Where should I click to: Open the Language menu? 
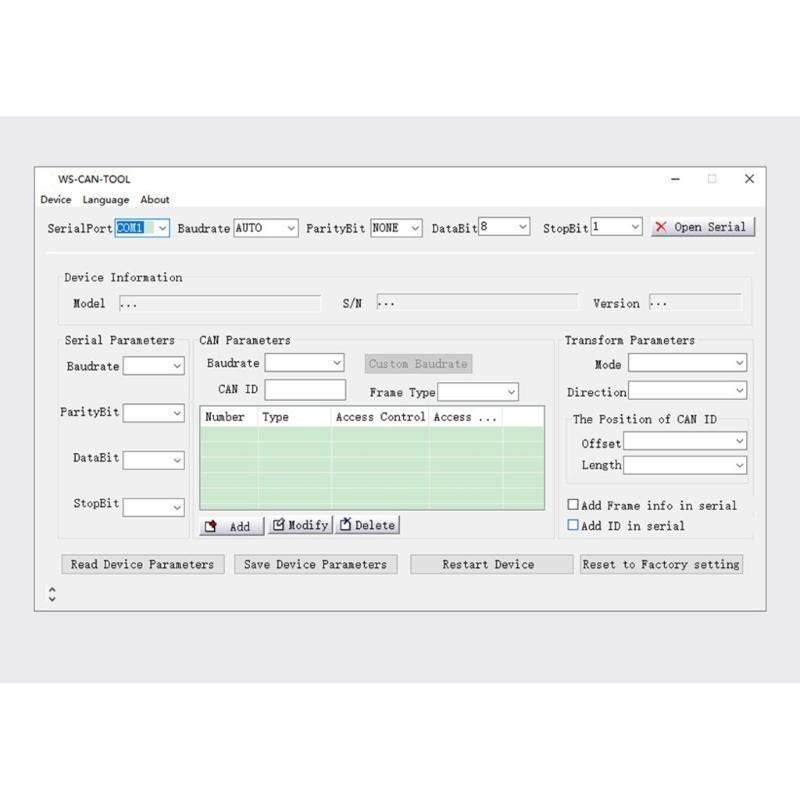pos(106,199)
